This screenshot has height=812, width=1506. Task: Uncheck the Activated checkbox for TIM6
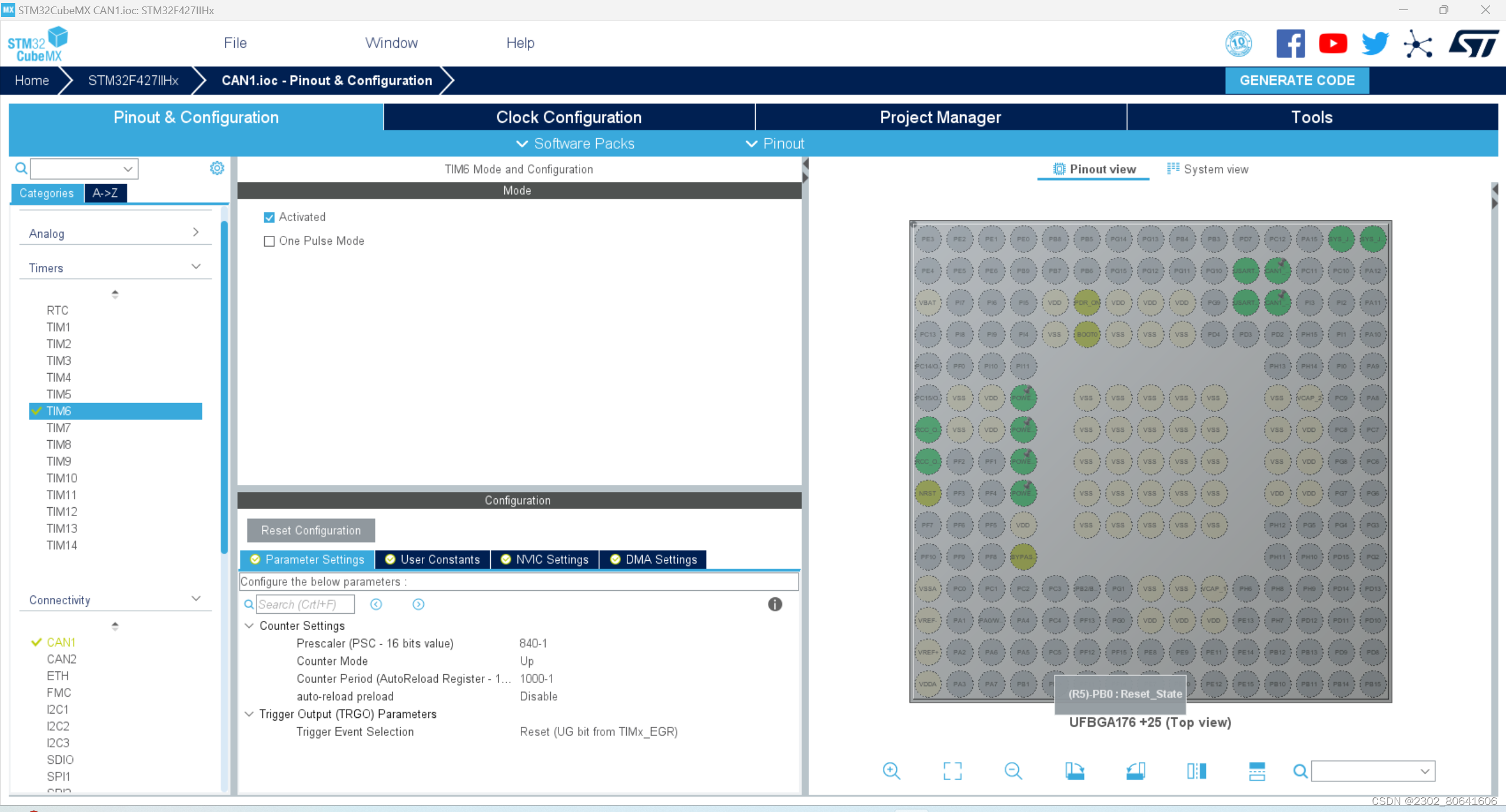click(270, 217)
